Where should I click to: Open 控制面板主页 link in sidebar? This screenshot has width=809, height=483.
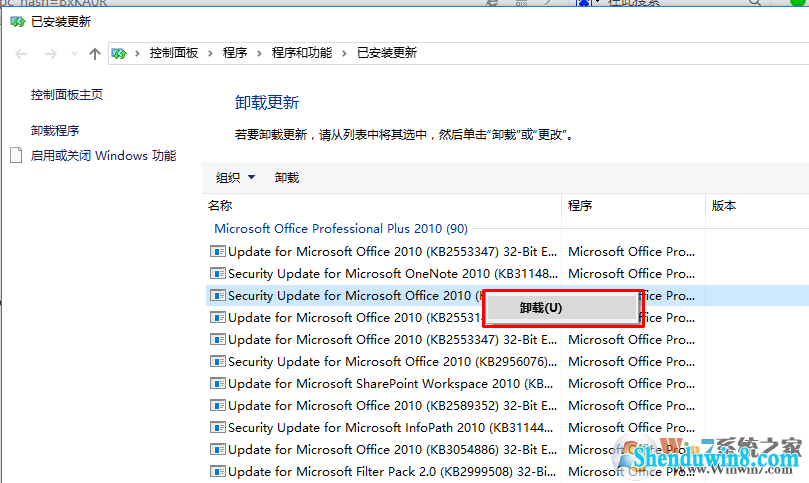tap(67, 95)
